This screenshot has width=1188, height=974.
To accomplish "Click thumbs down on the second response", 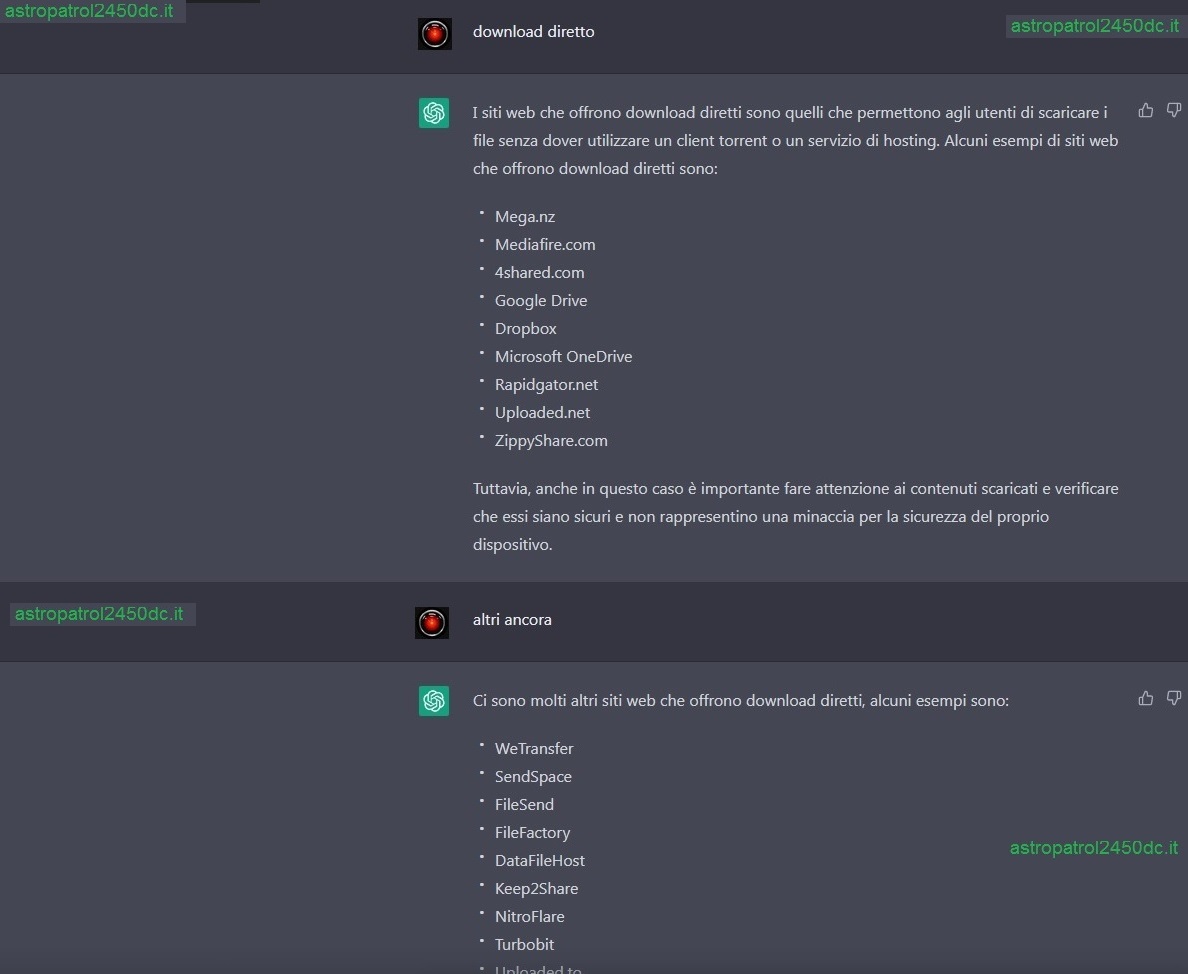I will coord(1174,698).
